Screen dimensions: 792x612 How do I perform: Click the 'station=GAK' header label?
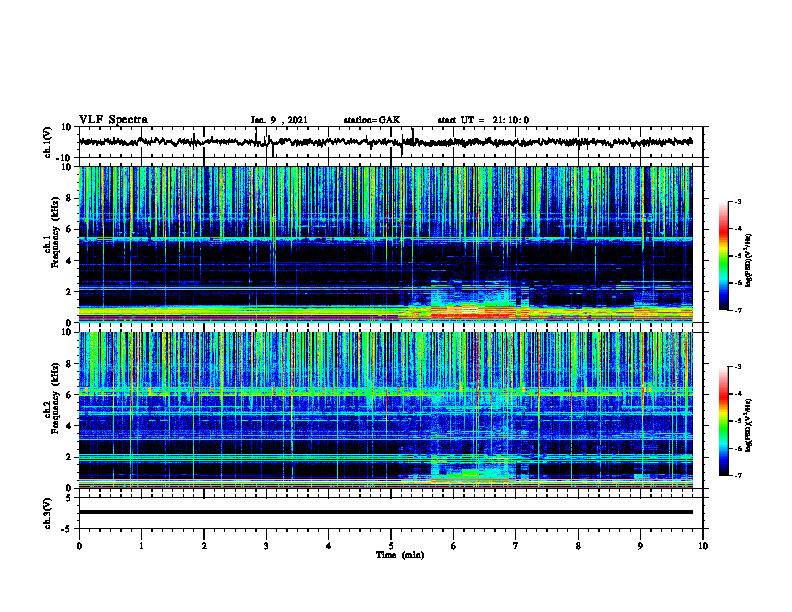pyautogui.click(x=372, y=120)
